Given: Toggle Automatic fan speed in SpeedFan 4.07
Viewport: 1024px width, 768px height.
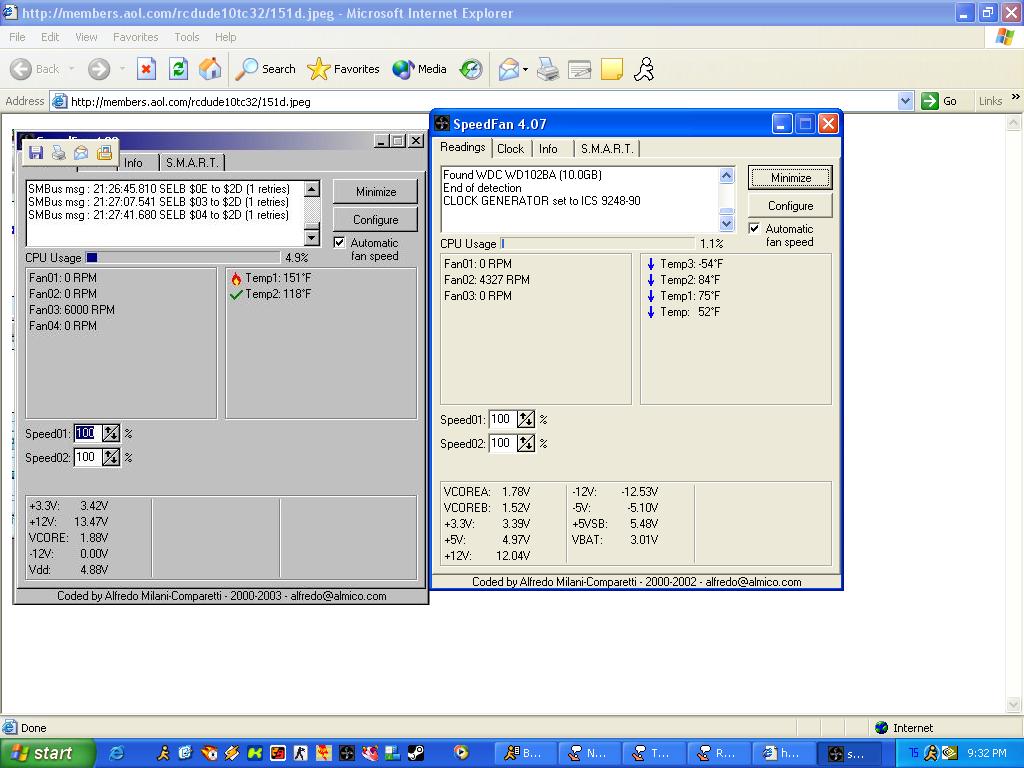Looking at the screenshot, I should [x=755, y=229].
